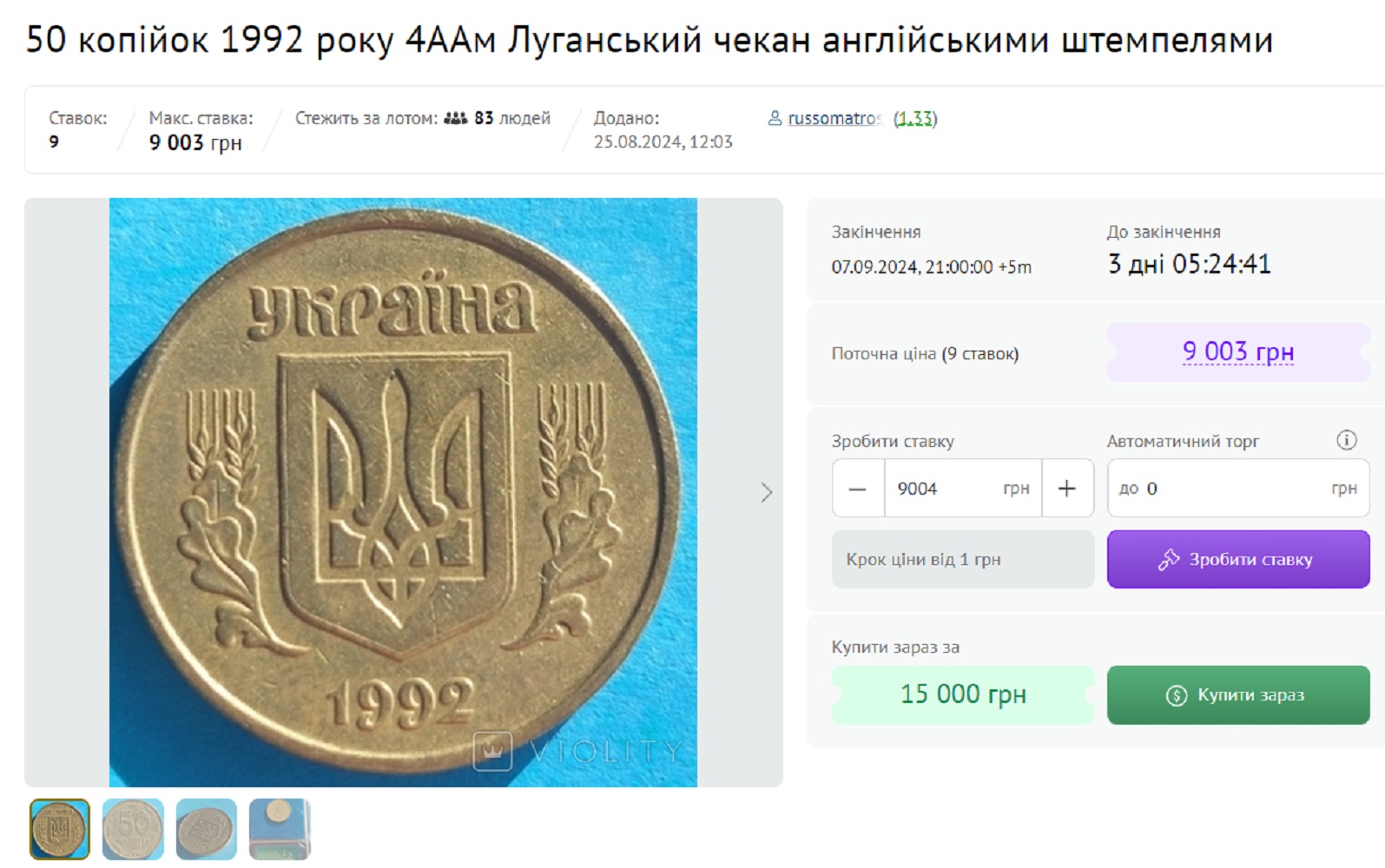Select the second thumbnail showing 50 reverse
This screenshot has height=868, width=1385.
pyautogui.click(x=133, y=829)
